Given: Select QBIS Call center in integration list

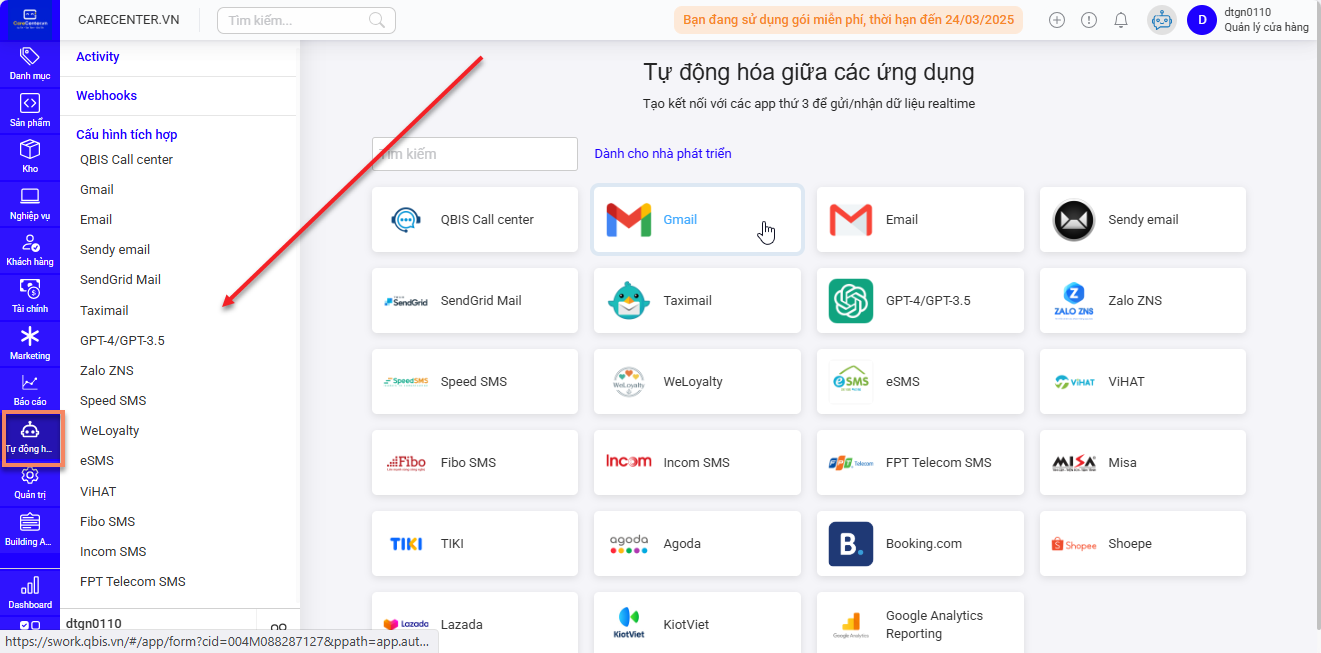Looking at the screenshot, I should [x=127, y=160].
